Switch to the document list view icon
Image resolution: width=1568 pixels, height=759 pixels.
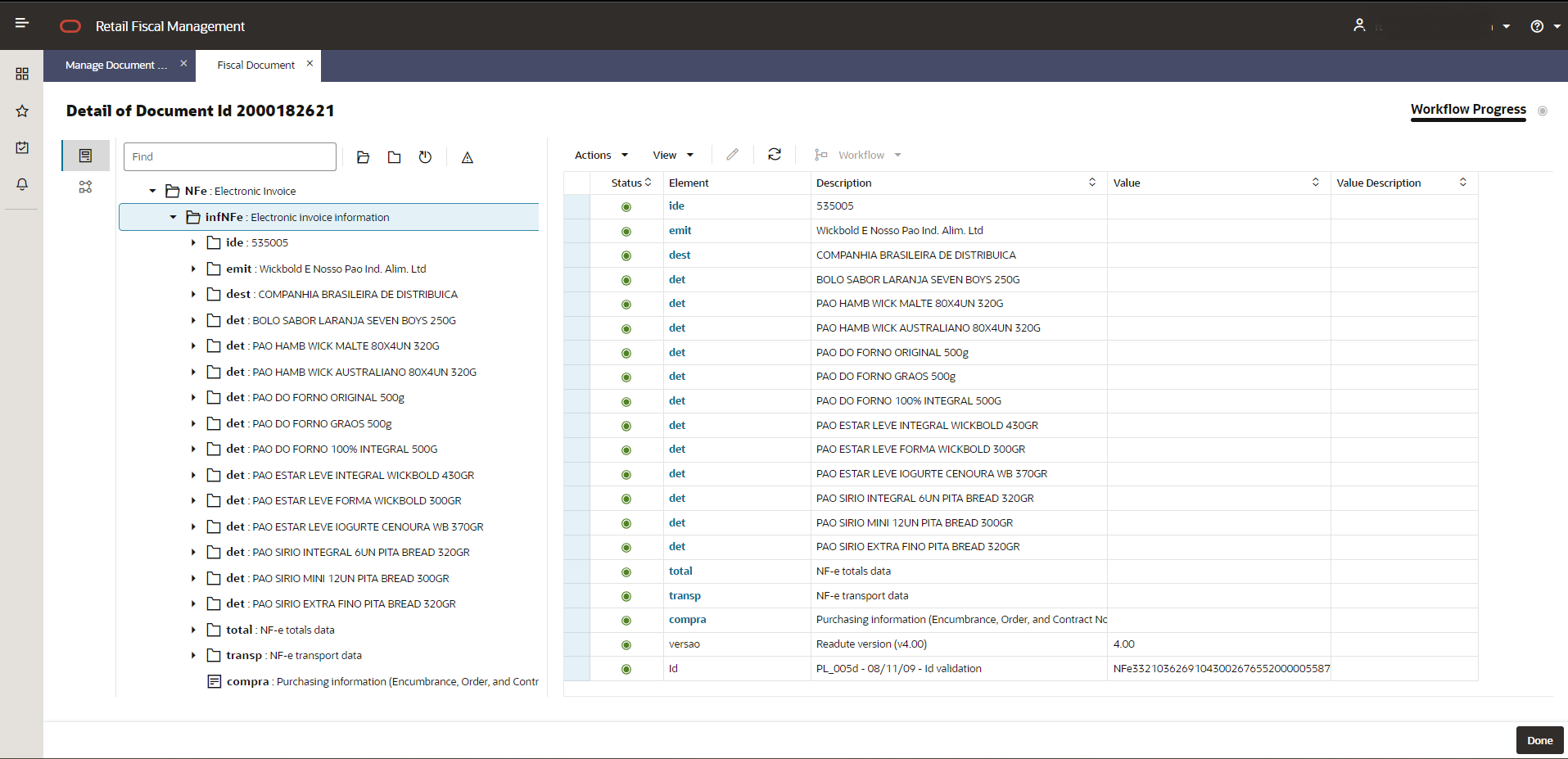tap(85, 156)
